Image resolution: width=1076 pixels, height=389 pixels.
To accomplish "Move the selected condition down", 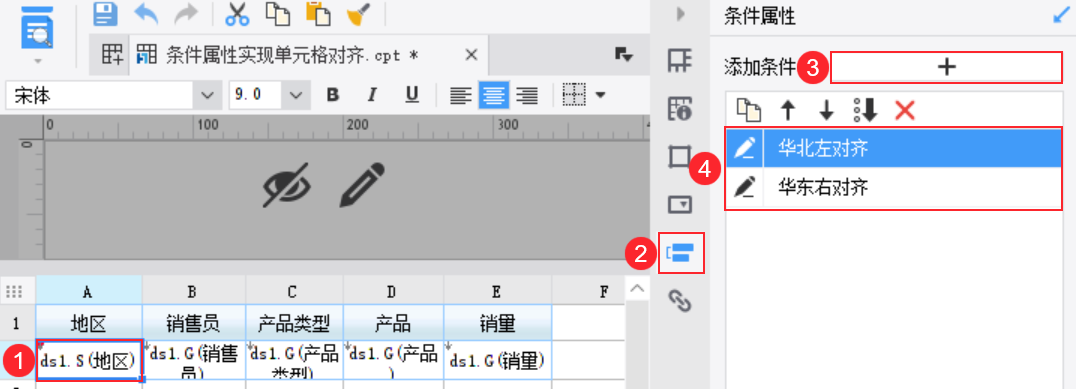I will coord(826,109).
